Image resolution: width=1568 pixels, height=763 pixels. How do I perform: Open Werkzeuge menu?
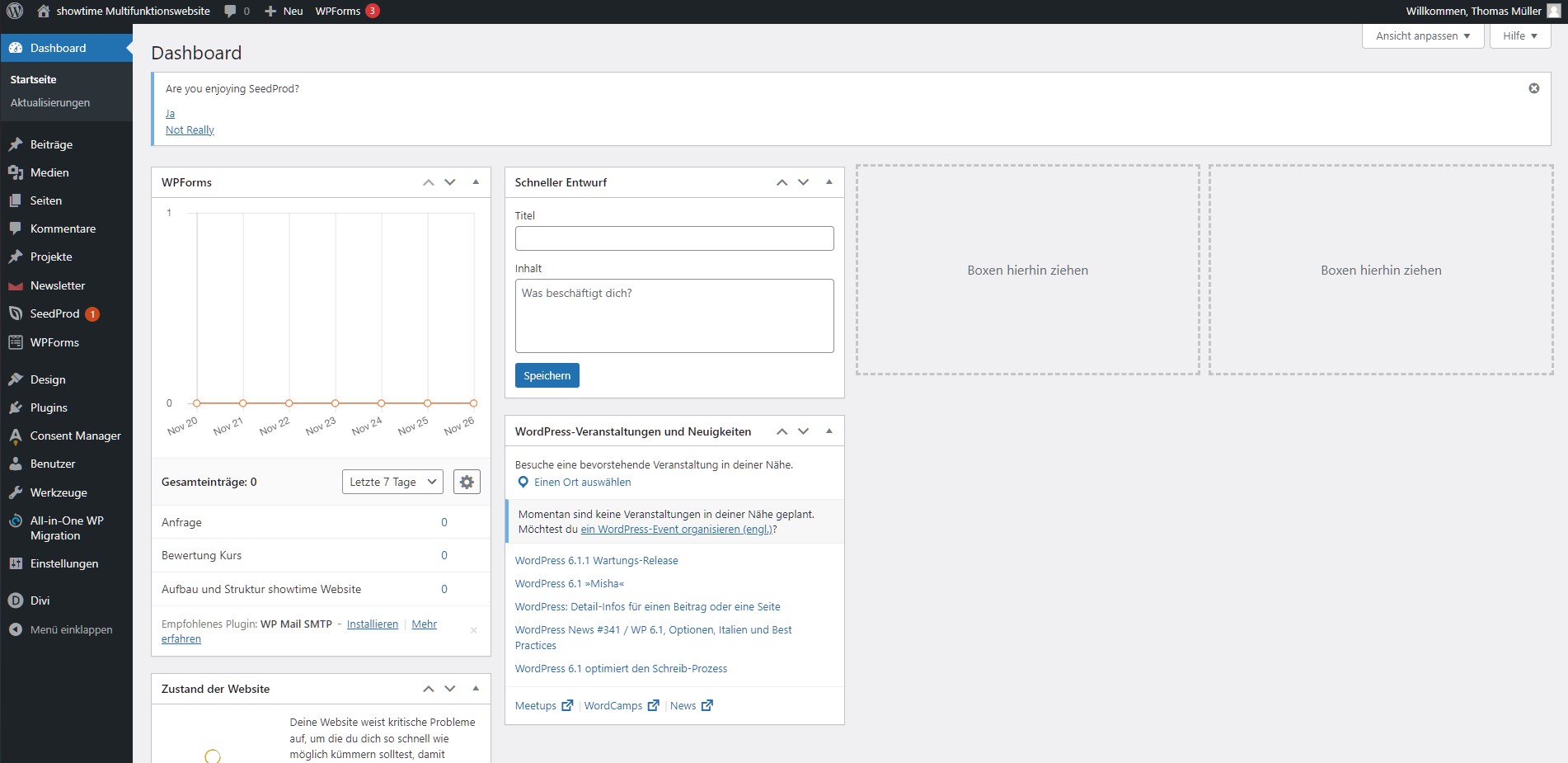pos(66,492)
